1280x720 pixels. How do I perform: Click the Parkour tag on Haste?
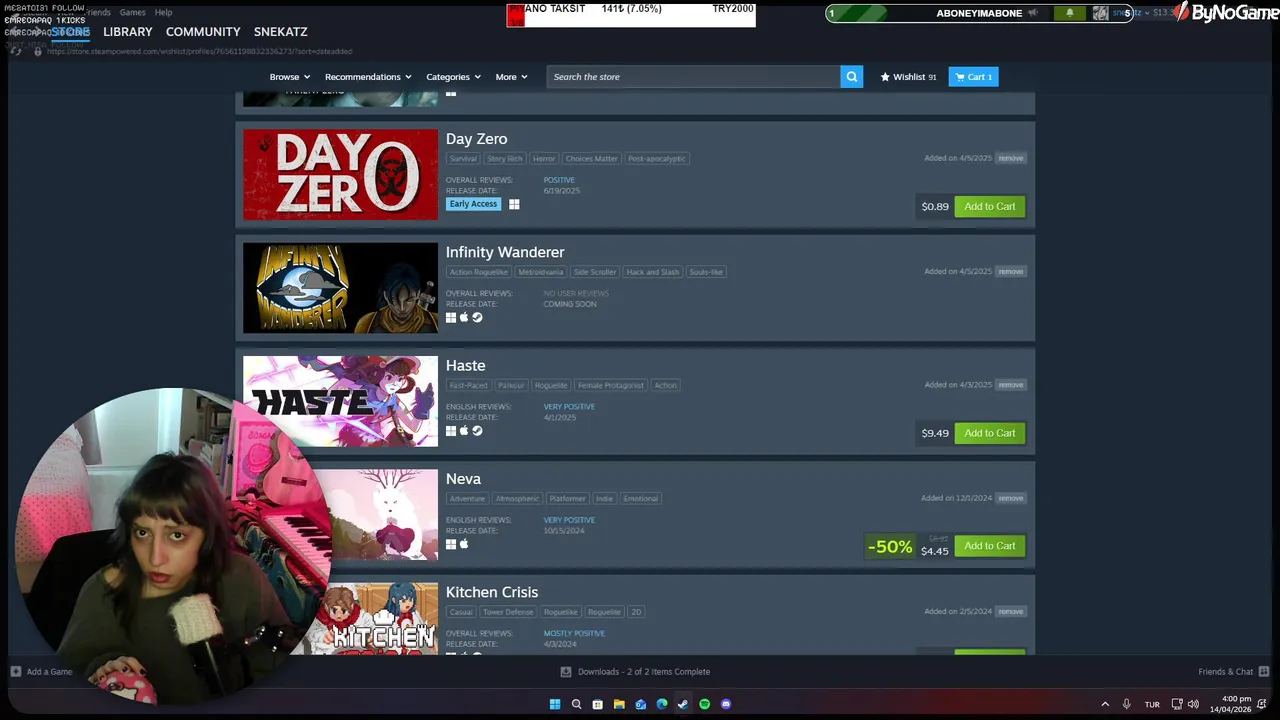pyautogui.click(x=511, y=385)
